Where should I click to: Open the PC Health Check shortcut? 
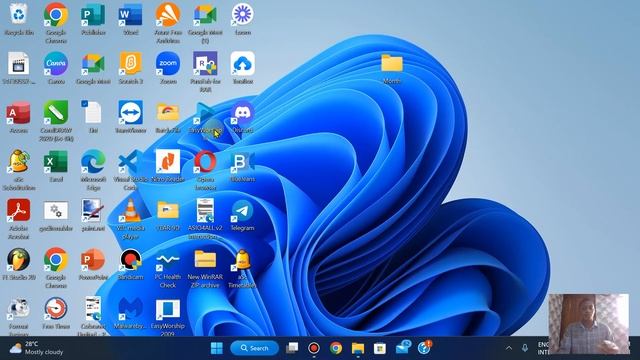pyautogui.click(x=168, y=268)
